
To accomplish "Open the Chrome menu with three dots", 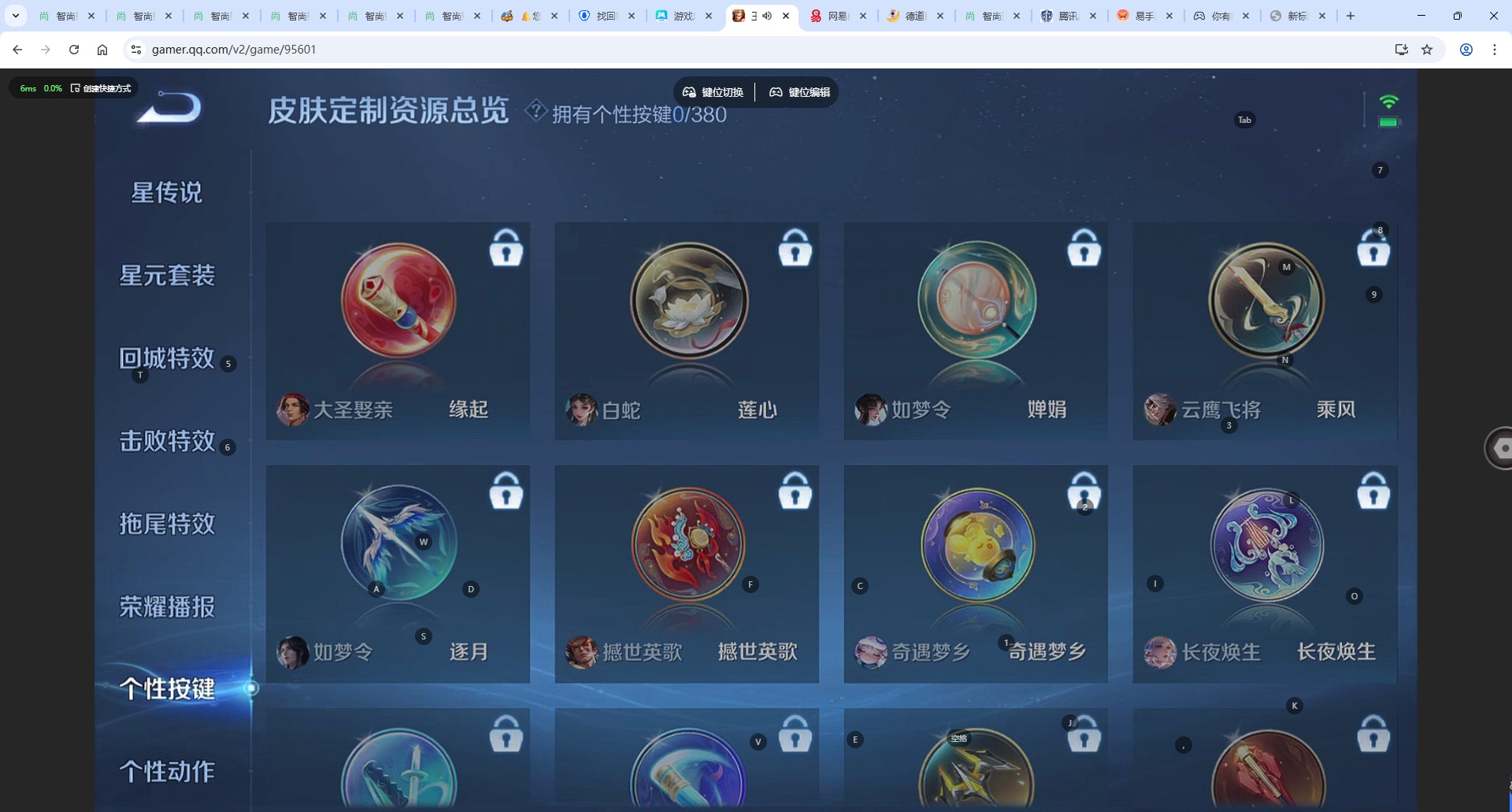I will click(1494, 49).
